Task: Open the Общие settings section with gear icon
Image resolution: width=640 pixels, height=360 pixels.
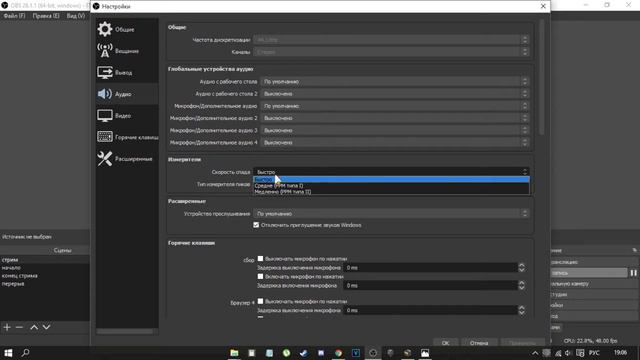Action: [x=127, y=29]
